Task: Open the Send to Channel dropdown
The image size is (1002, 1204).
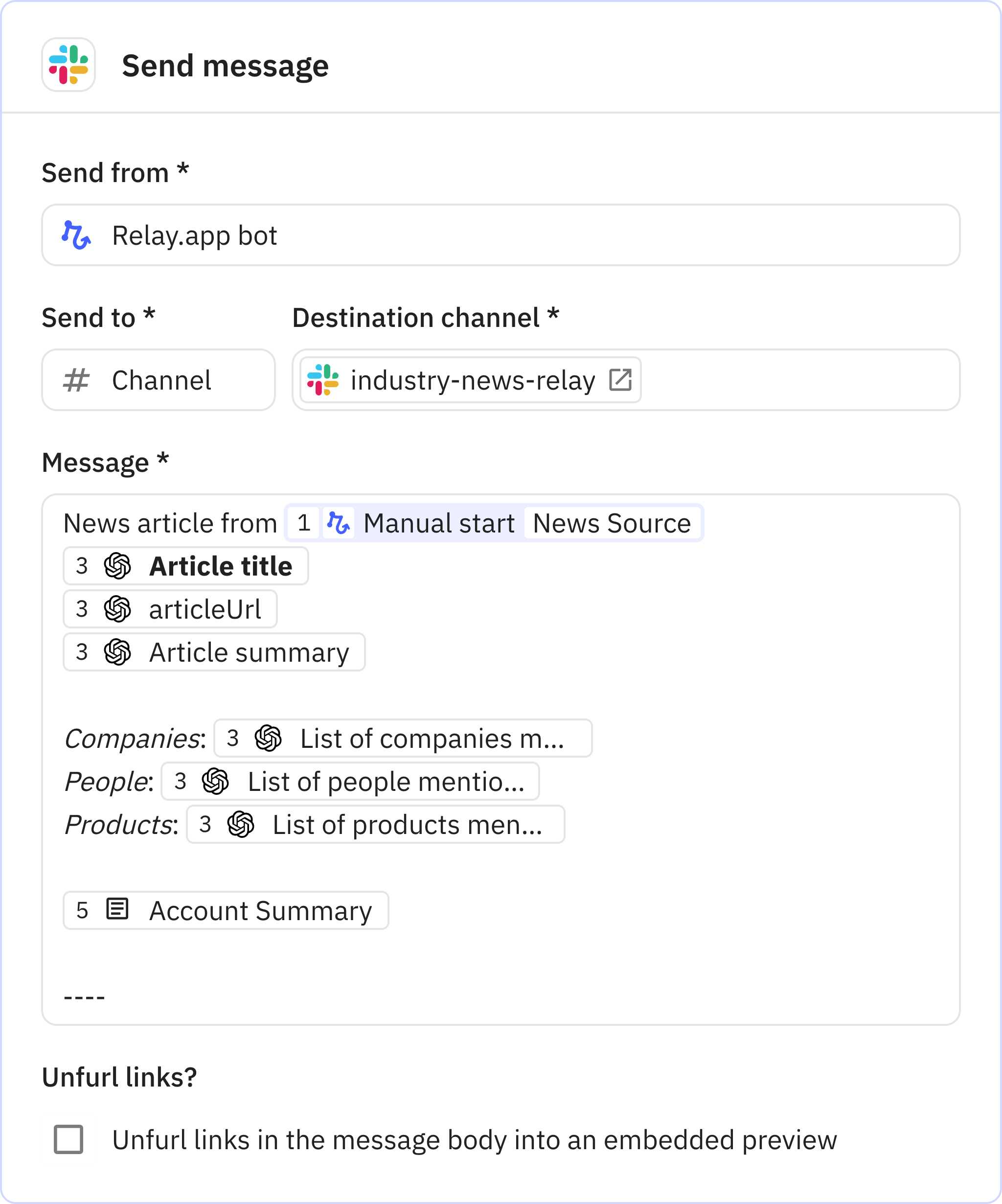Action: (158, 380)
